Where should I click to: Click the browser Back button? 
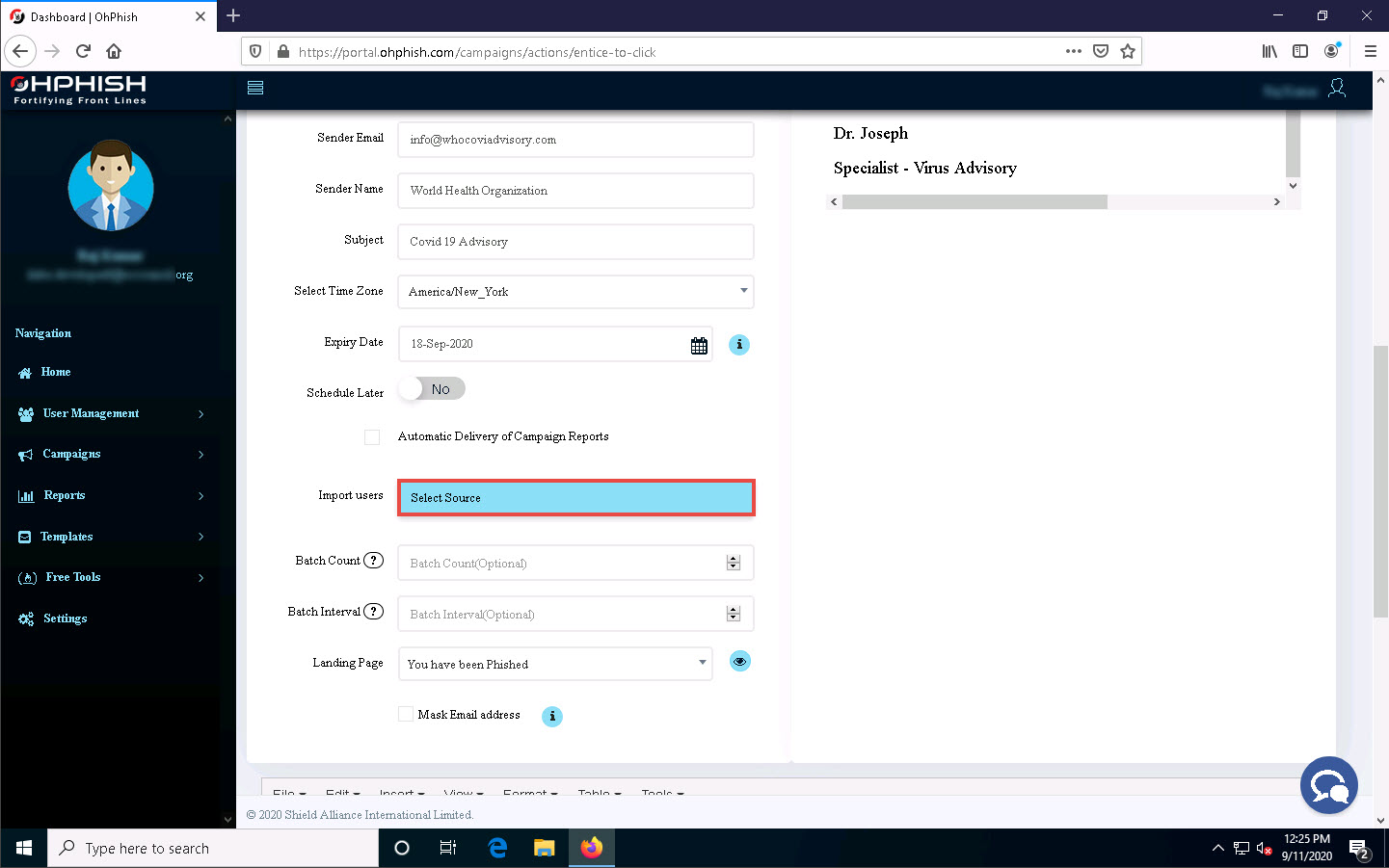20,51
